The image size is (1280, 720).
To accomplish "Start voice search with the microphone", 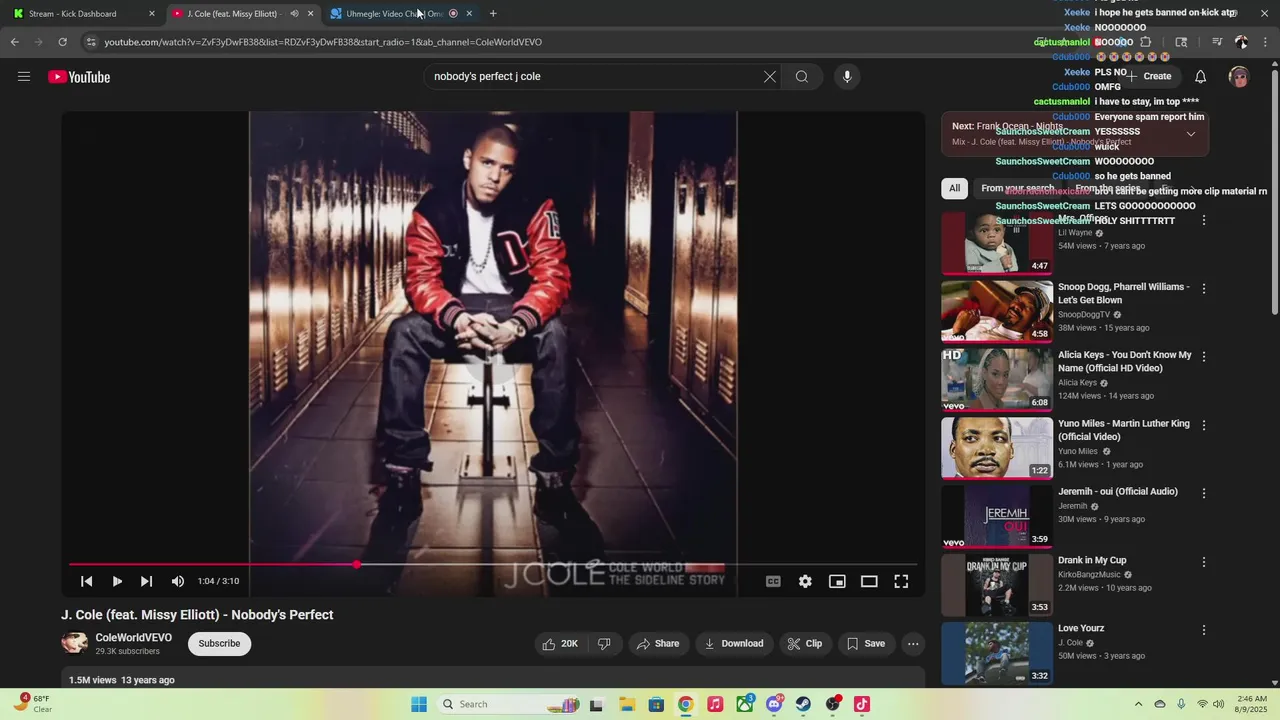I will pos(847,77).
